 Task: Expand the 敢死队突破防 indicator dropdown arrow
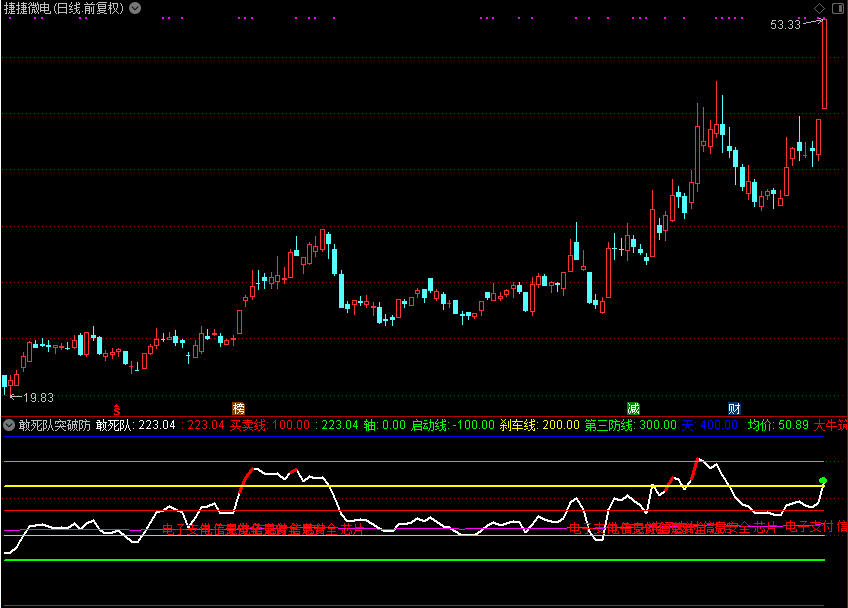[9, 425]
